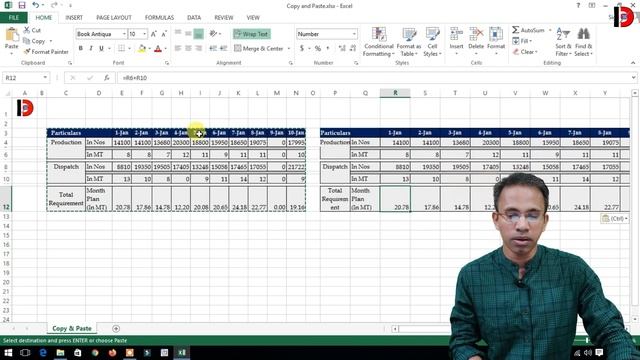640x360 pixels.
Task: Switch to the FORMULAS tab
Action: coord(159,18)
